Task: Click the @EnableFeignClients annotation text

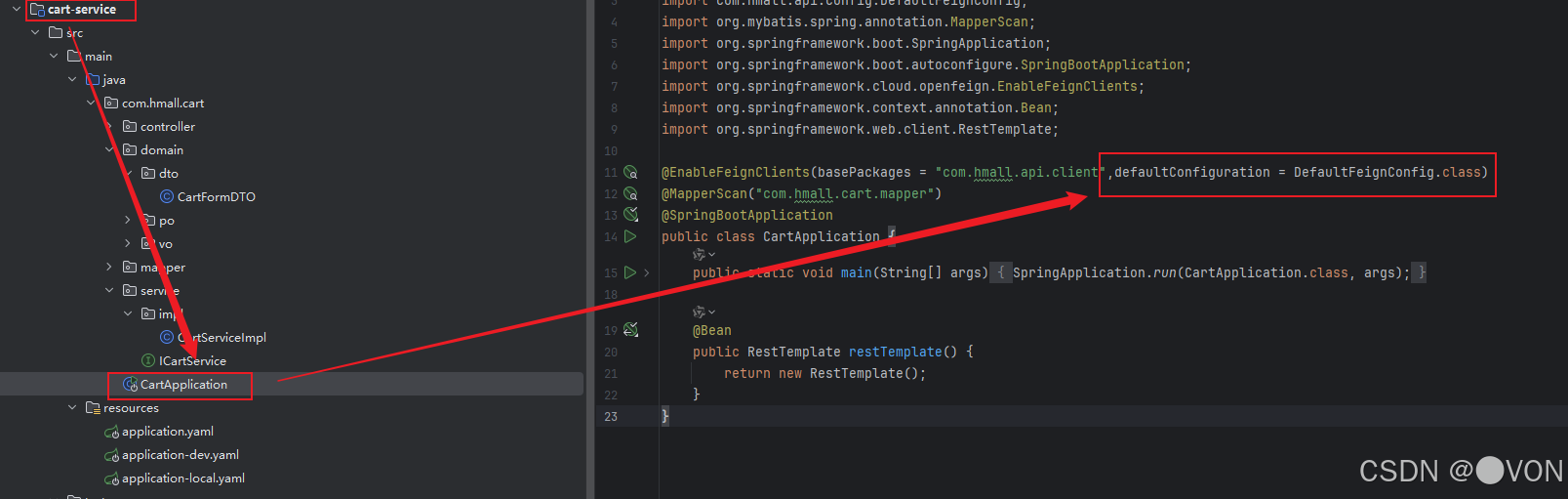Action: point(736,172)
